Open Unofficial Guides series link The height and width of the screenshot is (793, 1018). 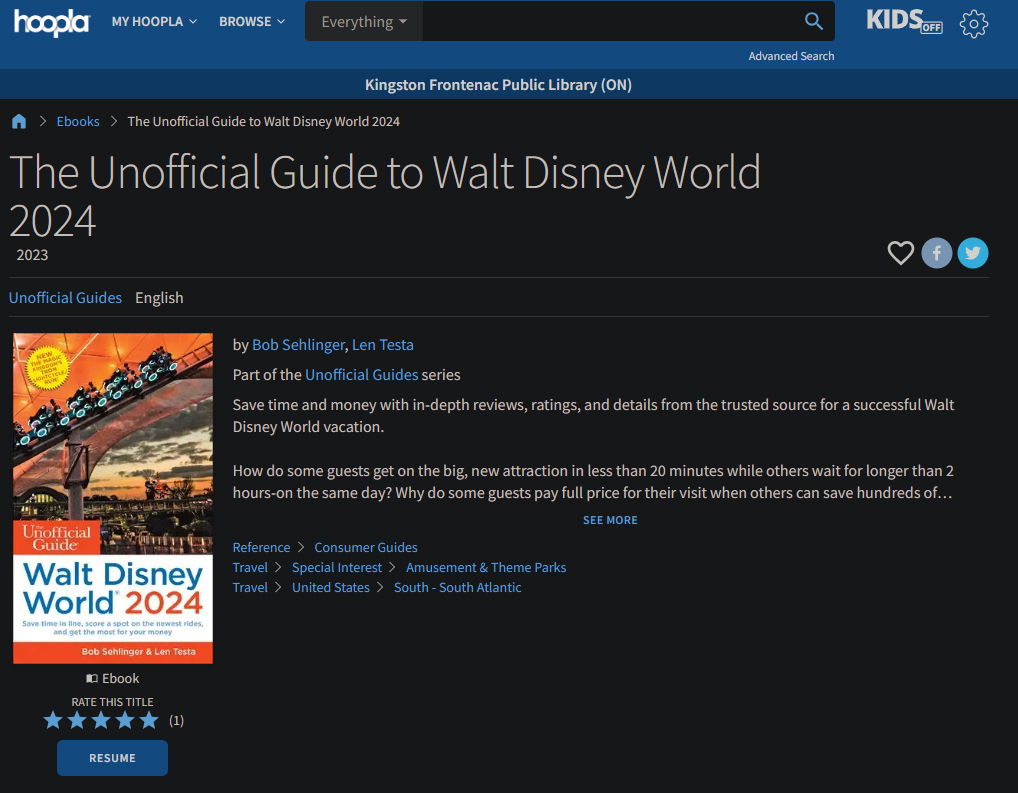click(362, 375)
